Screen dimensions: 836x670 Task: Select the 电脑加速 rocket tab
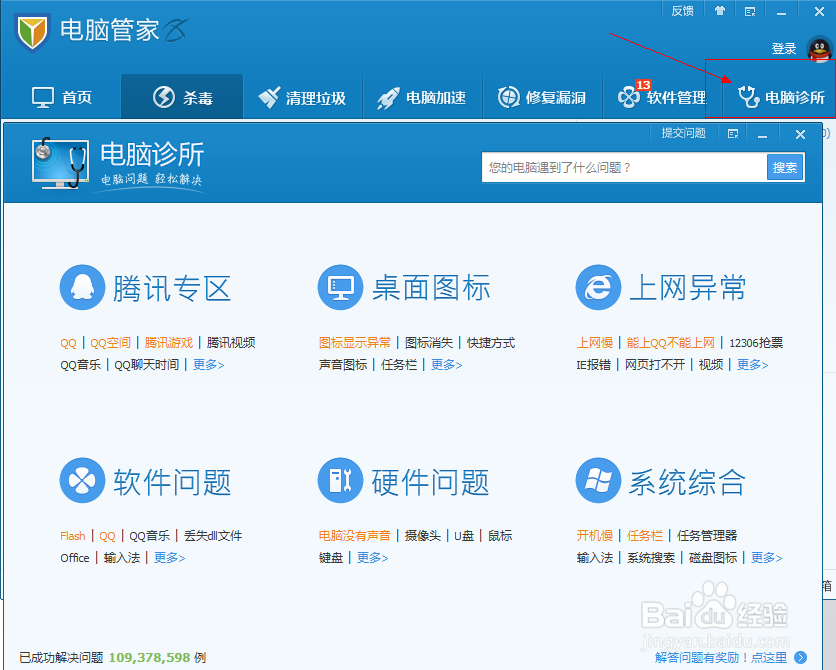point(422,98)
